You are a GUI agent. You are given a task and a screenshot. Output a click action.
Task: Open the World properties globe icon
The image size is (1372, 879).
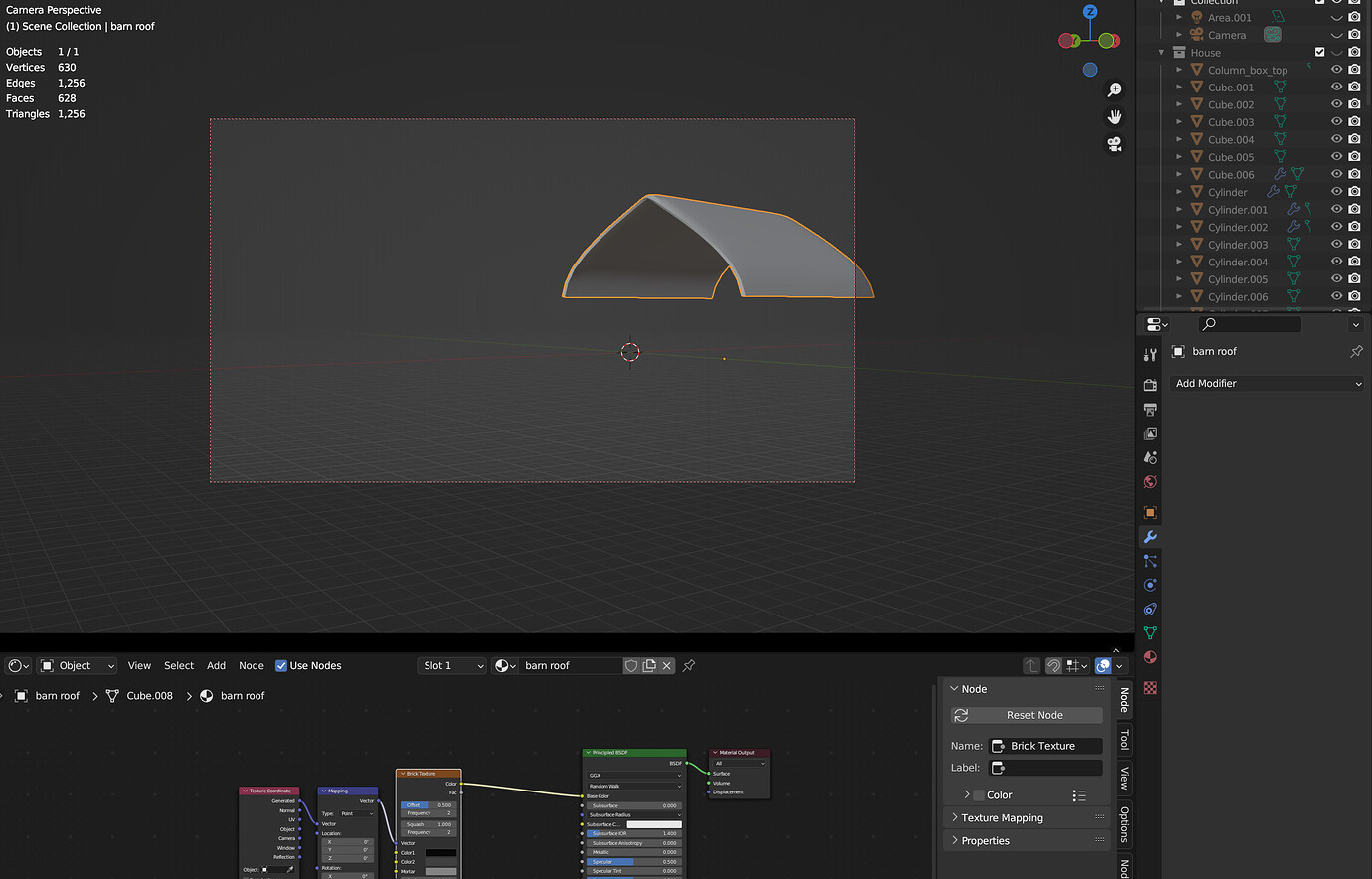(1150, 482)
